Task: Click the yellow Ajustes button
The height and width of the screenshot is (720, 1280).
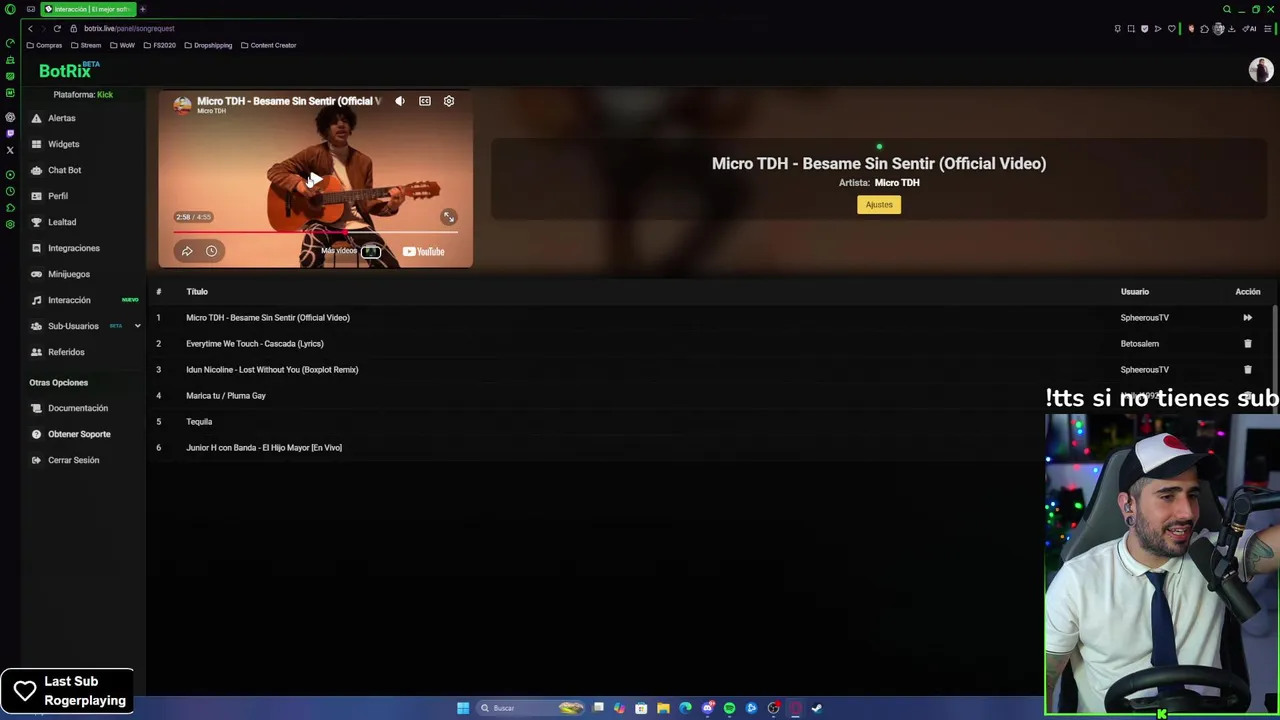Action: pyautogui.click(x=879, y=204)
